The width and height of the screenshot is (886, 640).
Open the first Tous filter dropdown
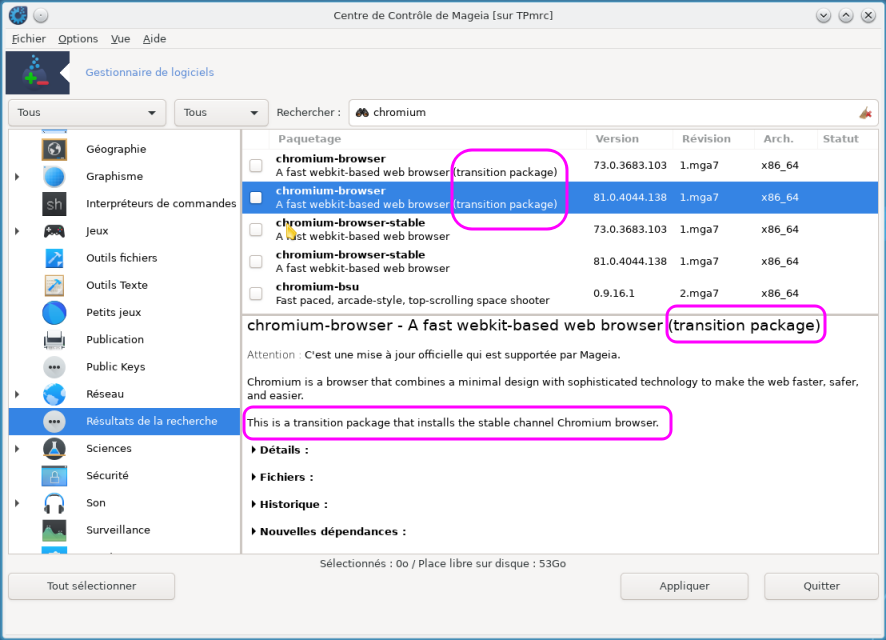pos(87,112)
